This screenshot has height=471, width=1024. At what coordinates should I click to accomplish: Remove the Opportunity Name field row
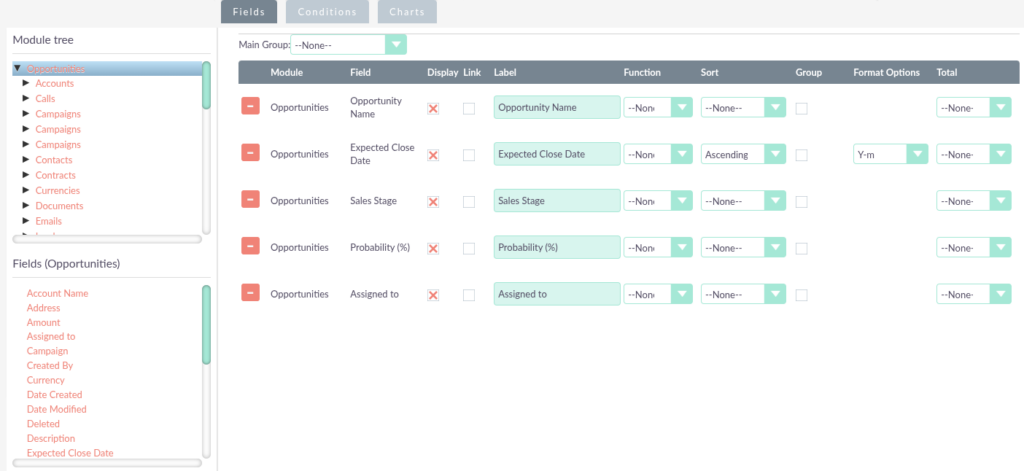coord(250,106)
